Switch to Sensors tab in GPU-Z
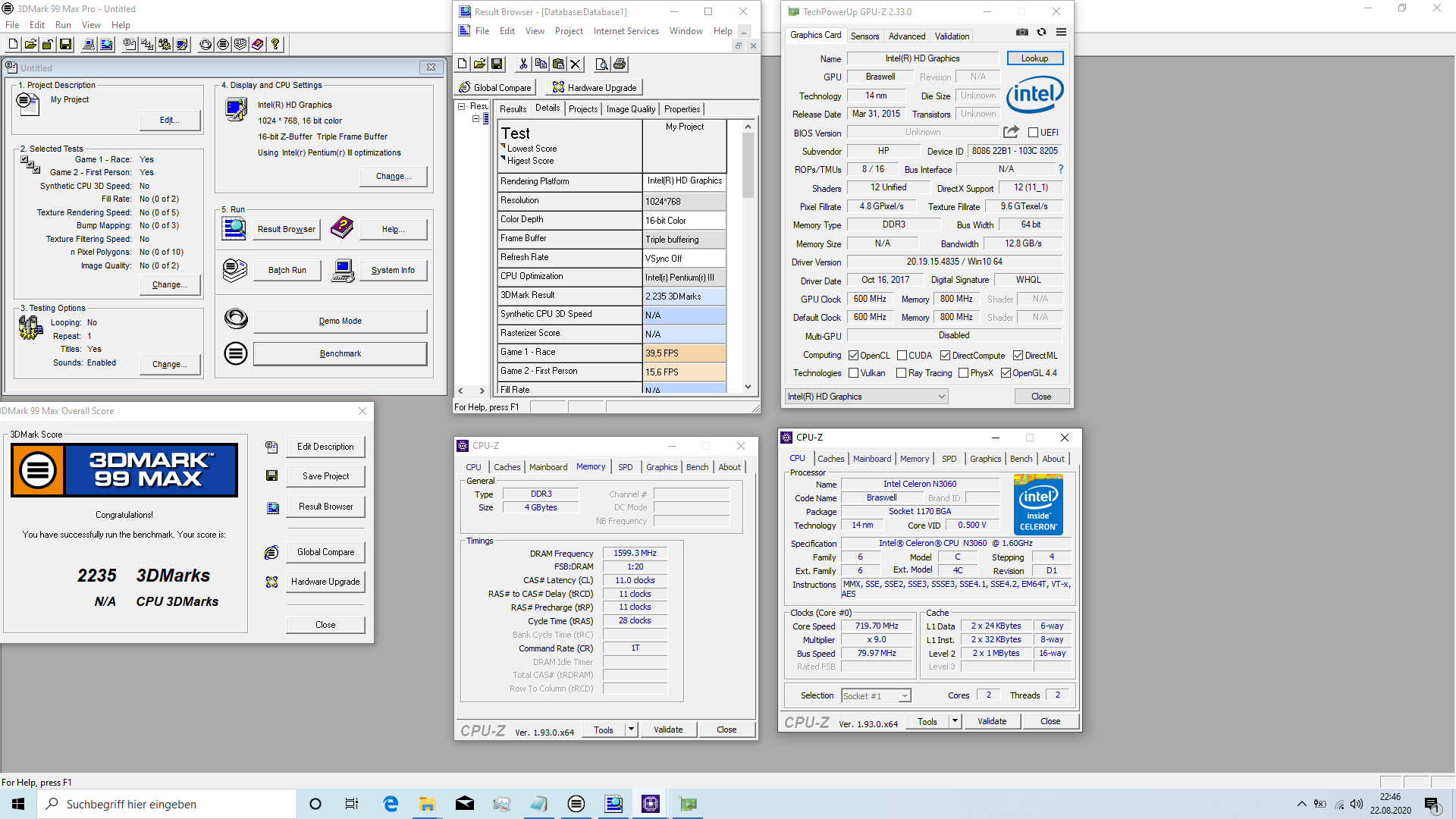 click(864, 36)
